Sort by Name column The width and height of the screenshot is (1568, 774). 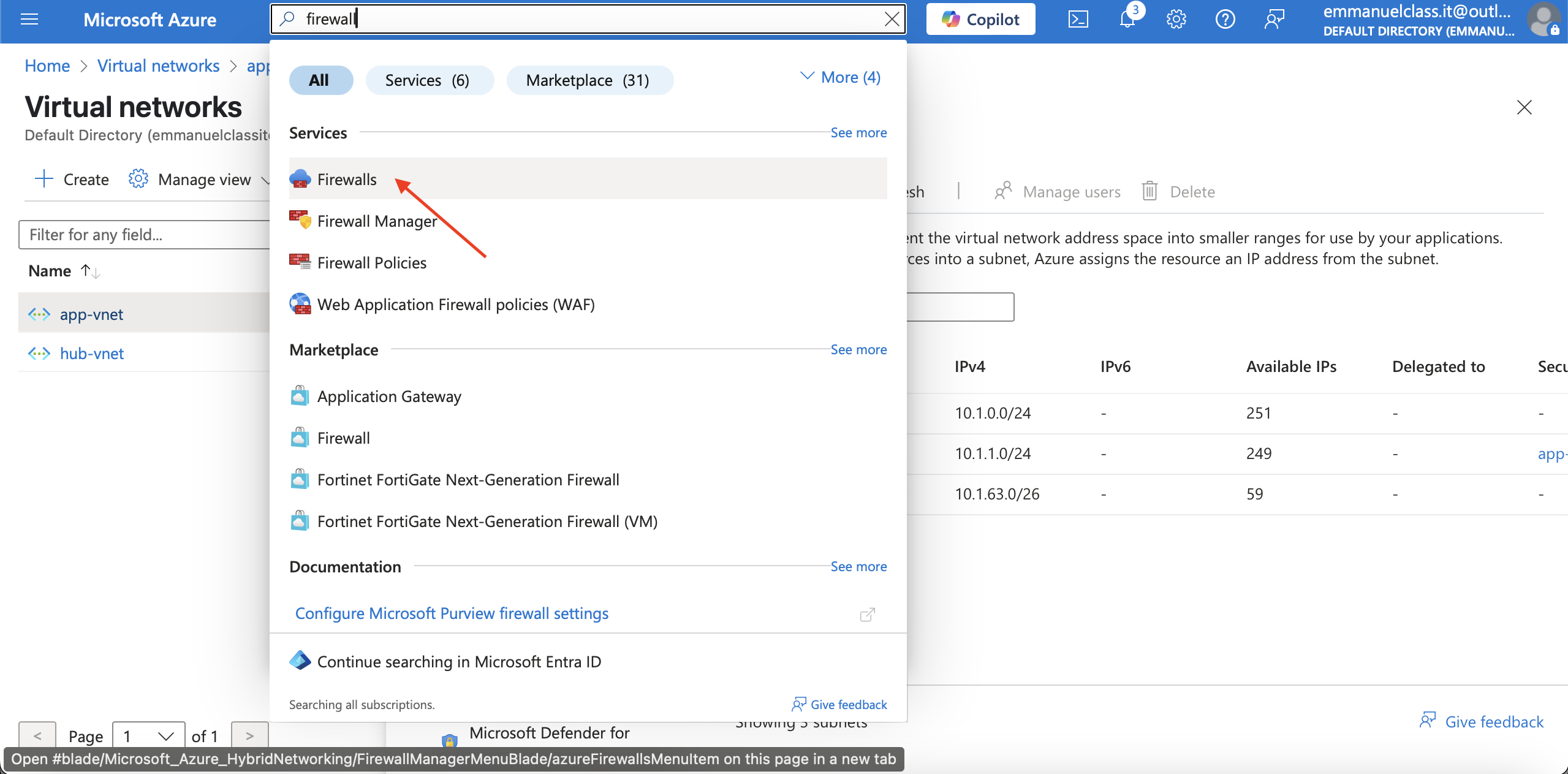pyautogui.click(x=50, y=270)
